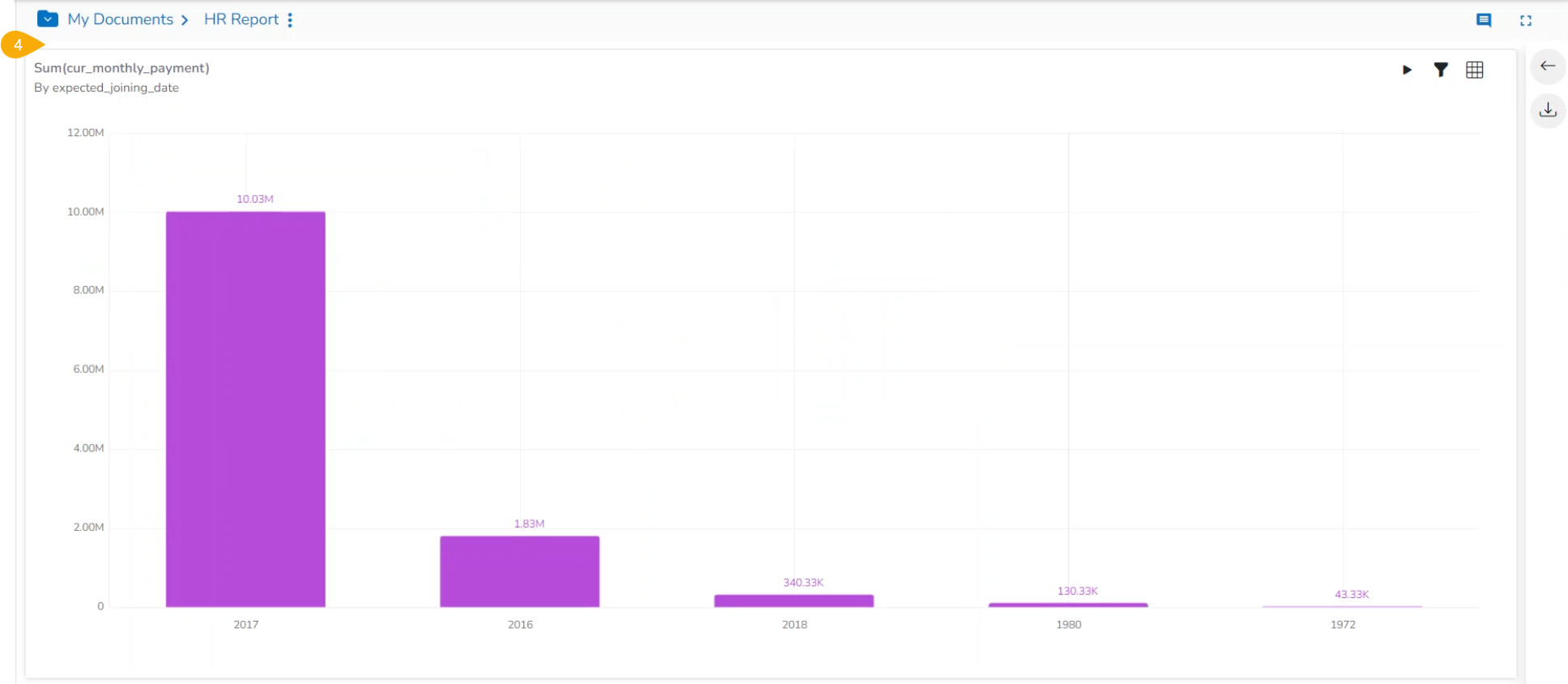This screenshot has width=1568, height=684.
Task: Toggle the fullscreen view icon
Action: point(1526,20)
